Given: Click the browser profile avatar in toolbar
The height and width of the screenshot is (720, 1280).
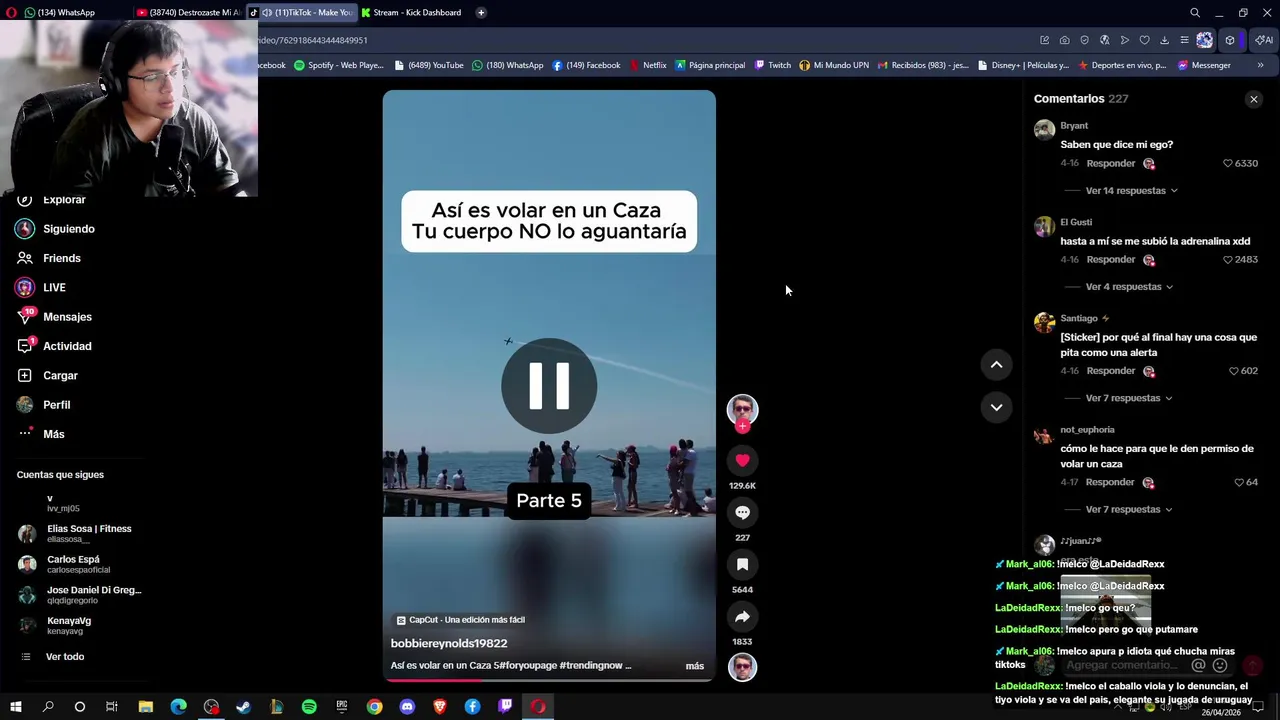Looking at the screenshot, I should point(1204,40).
